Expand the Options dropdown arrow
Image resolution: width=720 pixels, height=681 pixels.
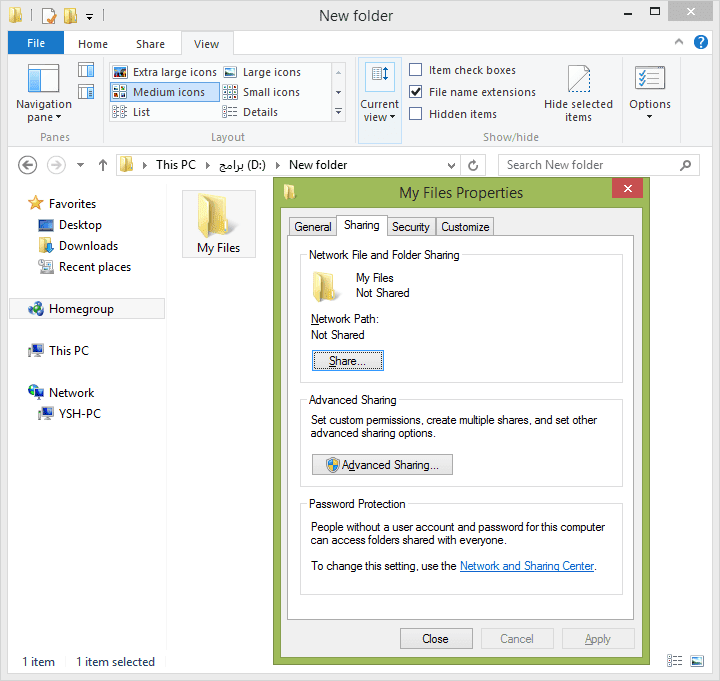coord(650,117)
